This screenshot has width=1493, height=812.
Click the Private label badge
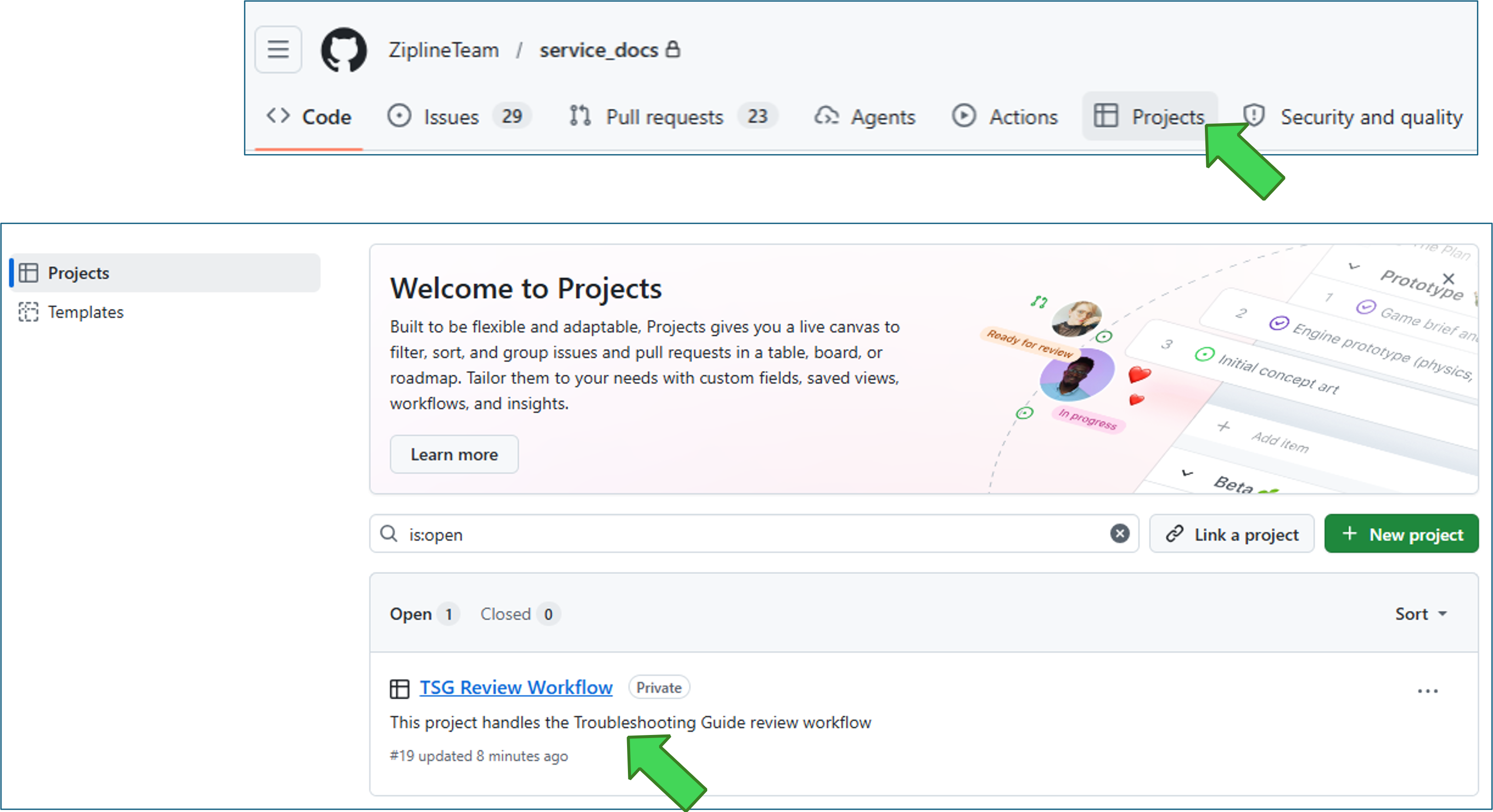(659, 688)
